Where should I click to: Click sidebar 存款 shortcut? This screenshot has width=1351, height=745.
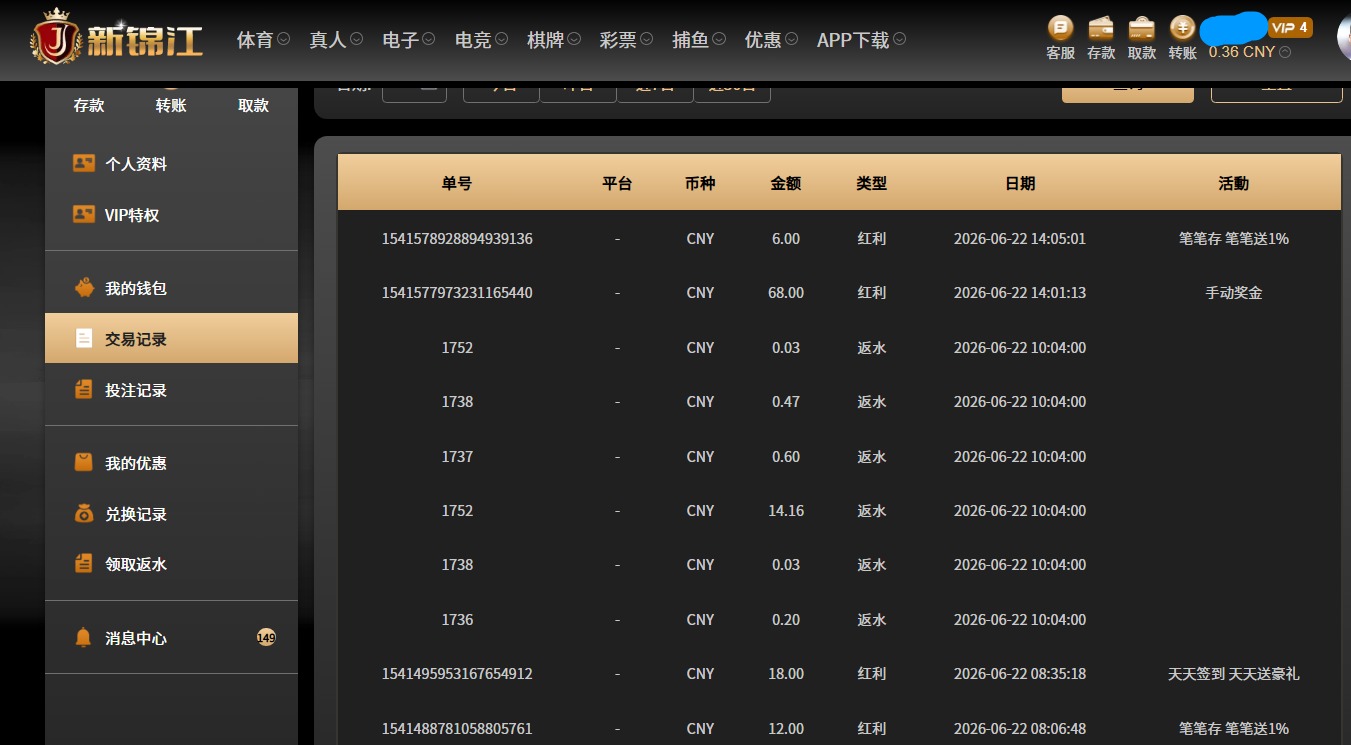point(89,105)
